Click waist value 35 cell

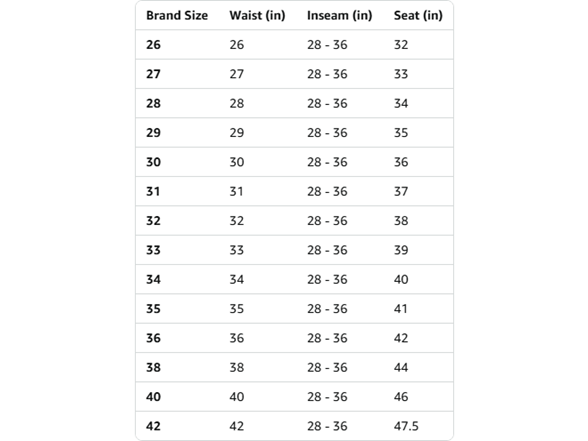[x=237, y=309]
